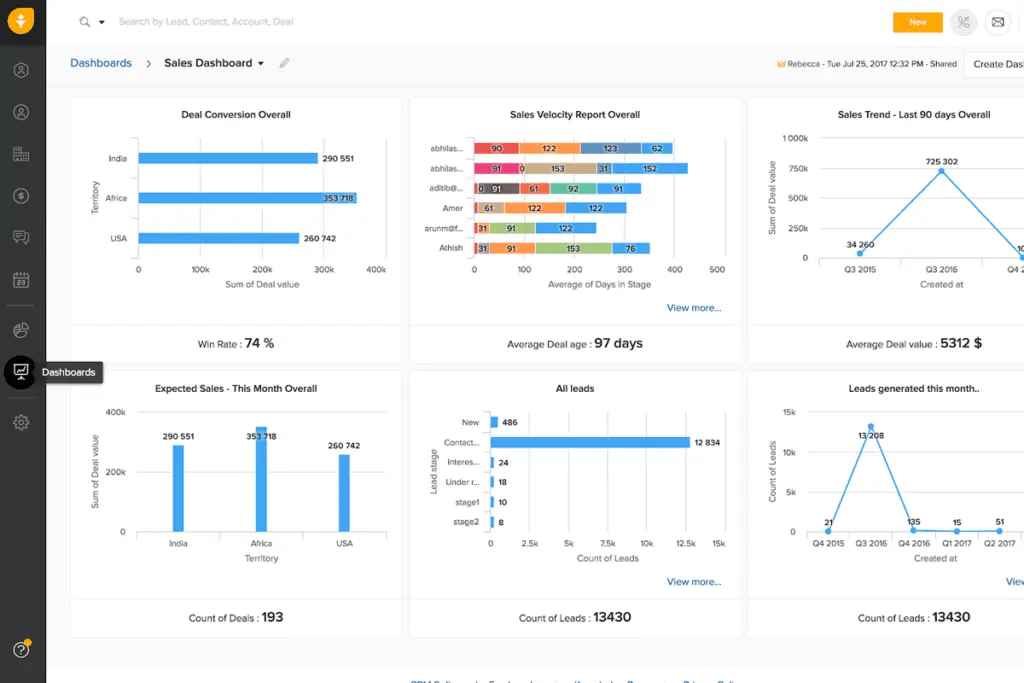
Task: Click the Dashboards tooltip label
Action: (69, 372)
